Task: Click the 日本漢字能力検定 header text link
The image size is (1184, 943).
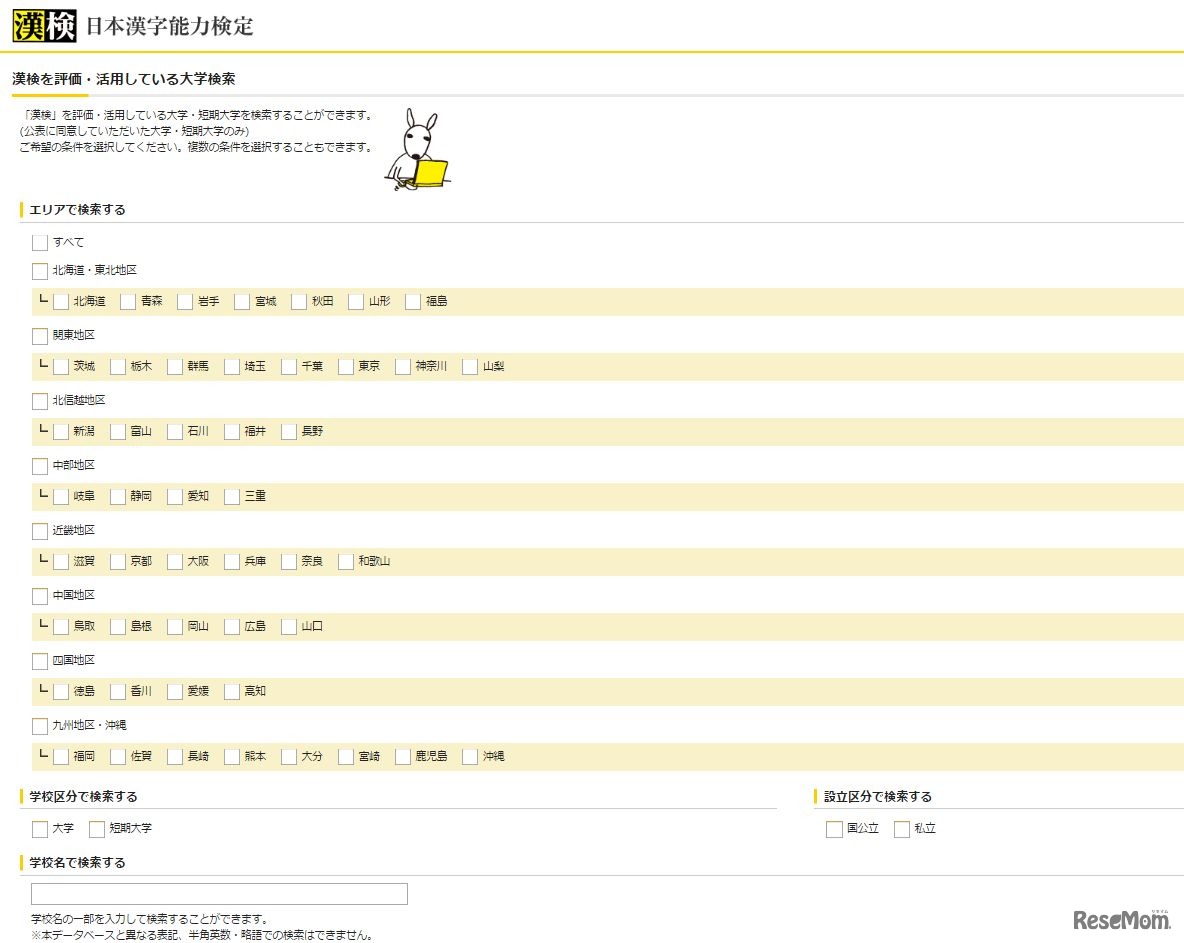Action: (x=172, y=27)
